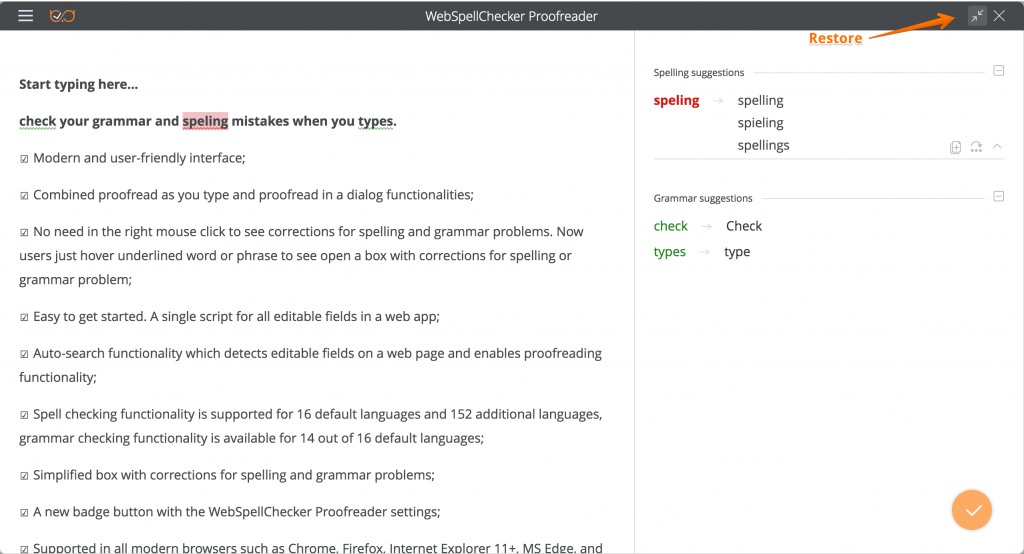
Task: Collapse the Spelling suggestions section
Action: point(999,71)
